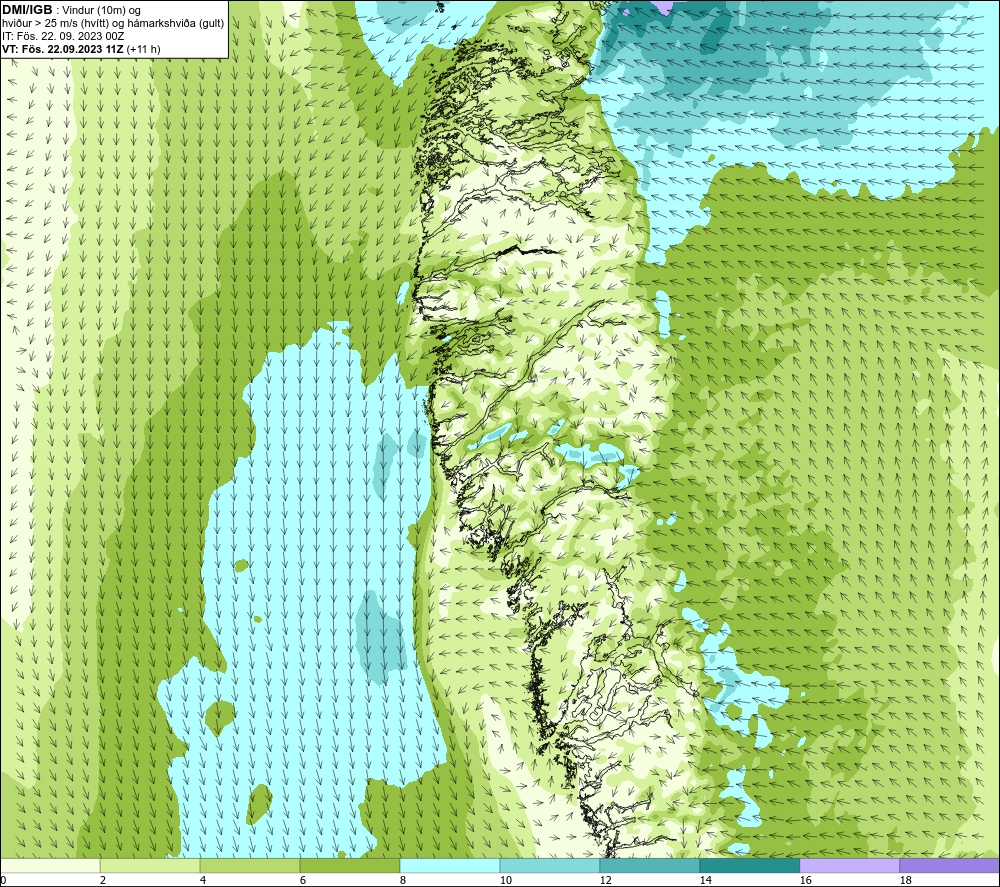
Task: Click the scale label '8'
Action: 402,880
